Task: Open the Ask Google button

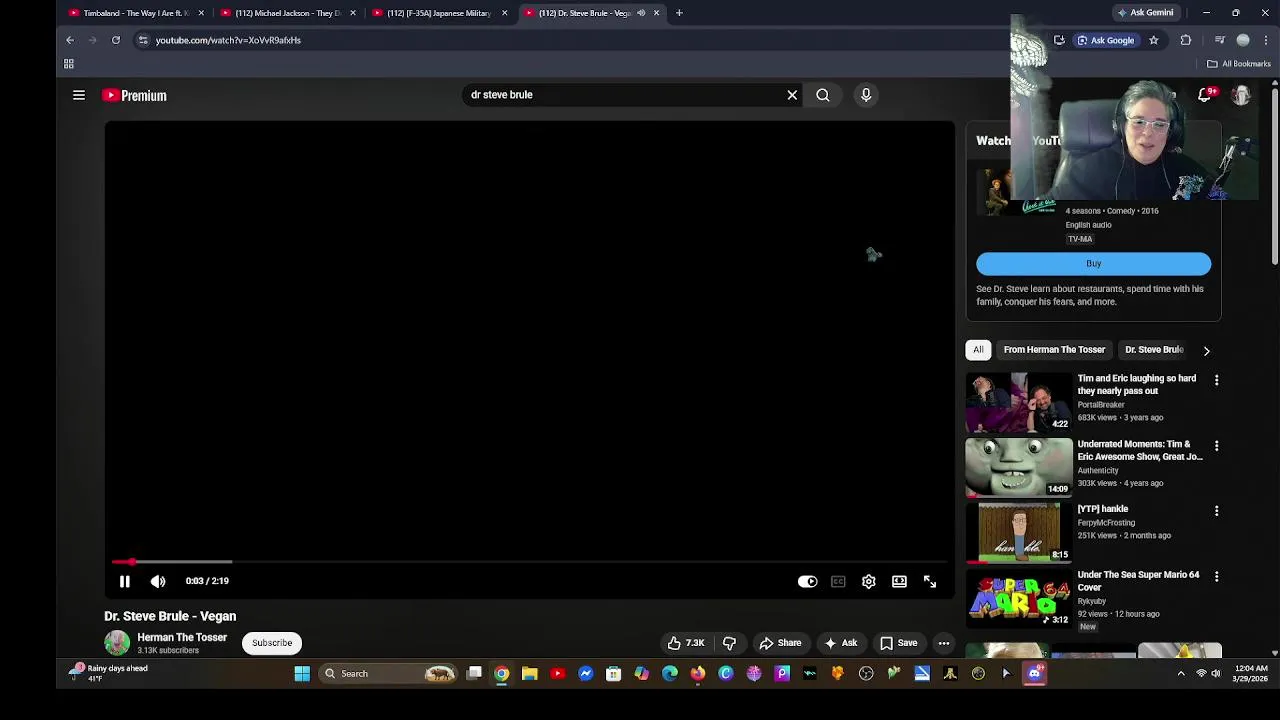Action: point(1106,40)
